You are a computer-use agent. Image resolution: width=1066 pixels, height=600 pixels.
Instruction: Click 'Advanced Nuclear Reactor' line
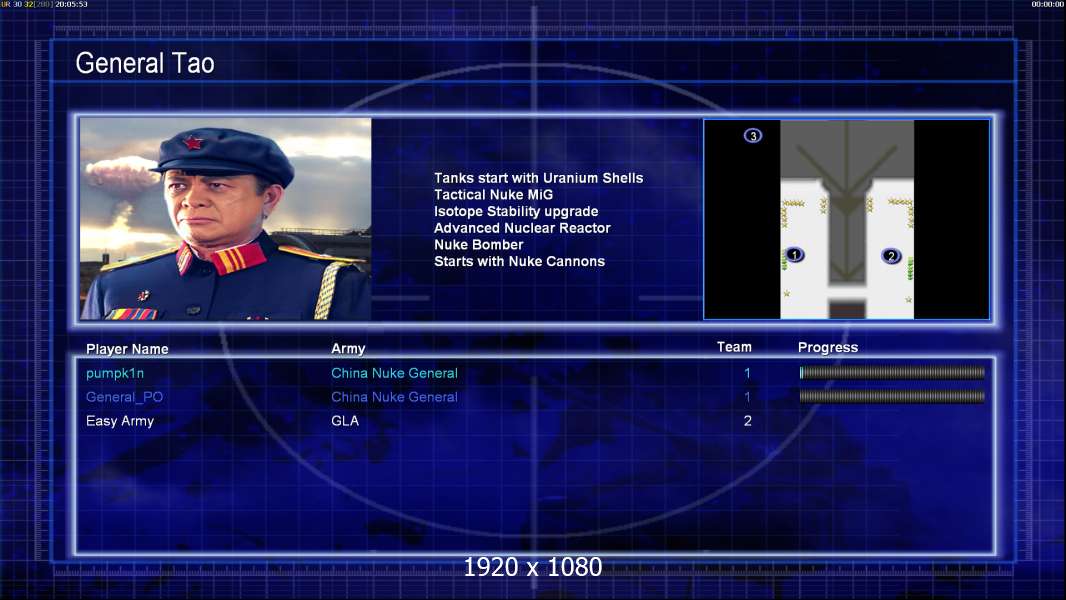tap(522, 228)
